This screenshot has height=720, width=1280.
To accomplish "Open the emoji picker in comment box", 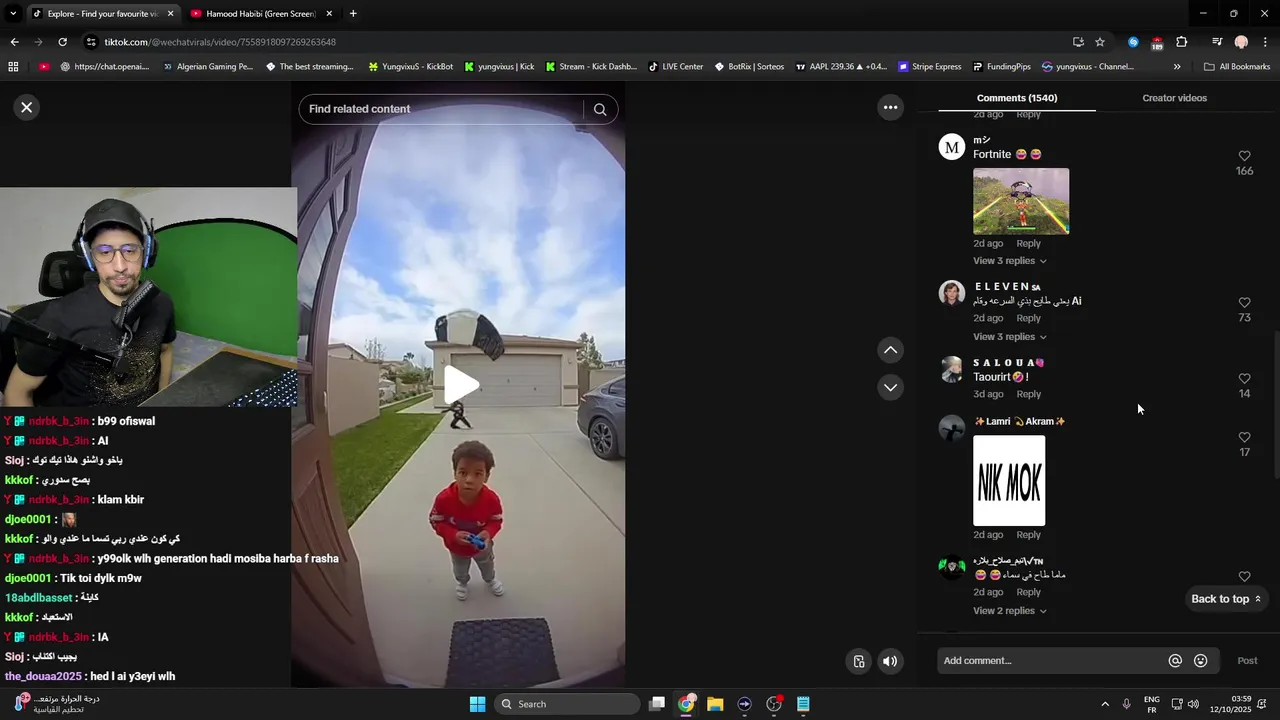I will pyautogui.click(x=1201, y=661).
